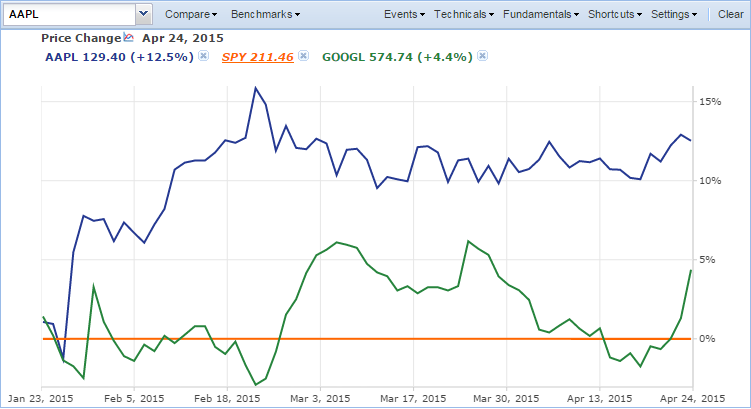Click the 0% axis label
Viewport: 751px width, 409px height.
[x=707, y=339]
